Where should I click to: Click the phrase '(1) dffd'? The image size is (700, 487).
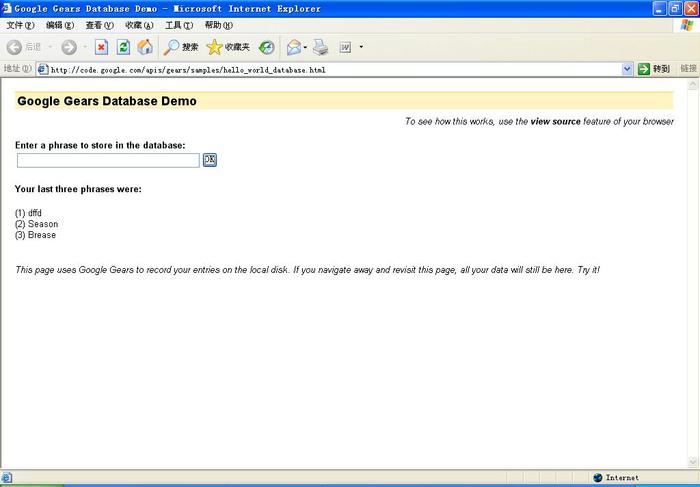coord(28,213)
